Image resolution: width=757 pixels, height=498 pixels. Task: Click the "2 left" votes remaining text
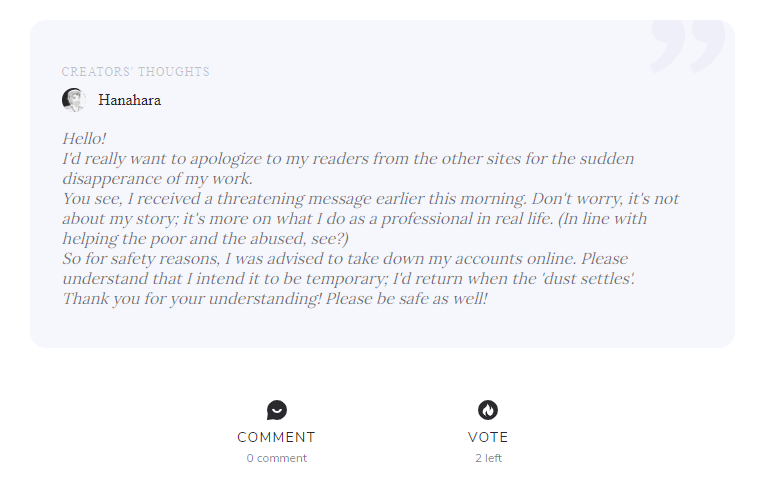(x=488, y=458)
